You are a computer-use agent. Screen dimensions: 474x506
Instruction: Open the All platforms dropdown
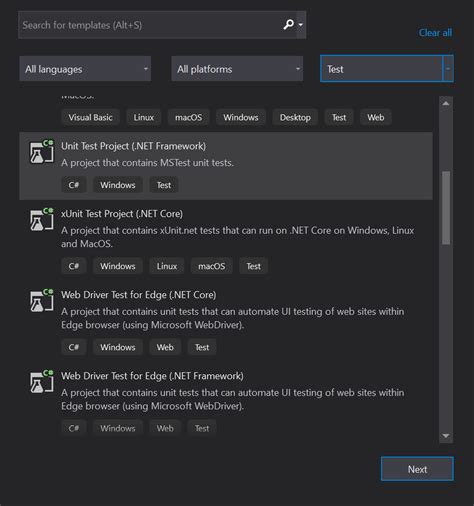point(237,69)
